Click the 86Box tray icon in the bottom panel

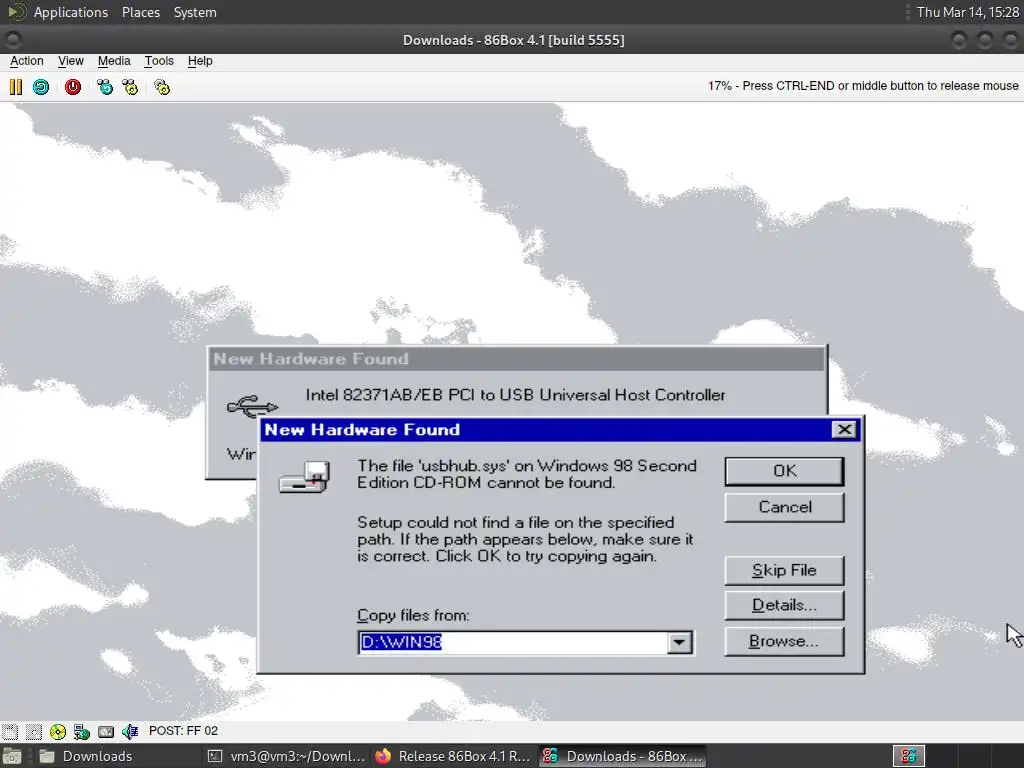click(908, 756)
